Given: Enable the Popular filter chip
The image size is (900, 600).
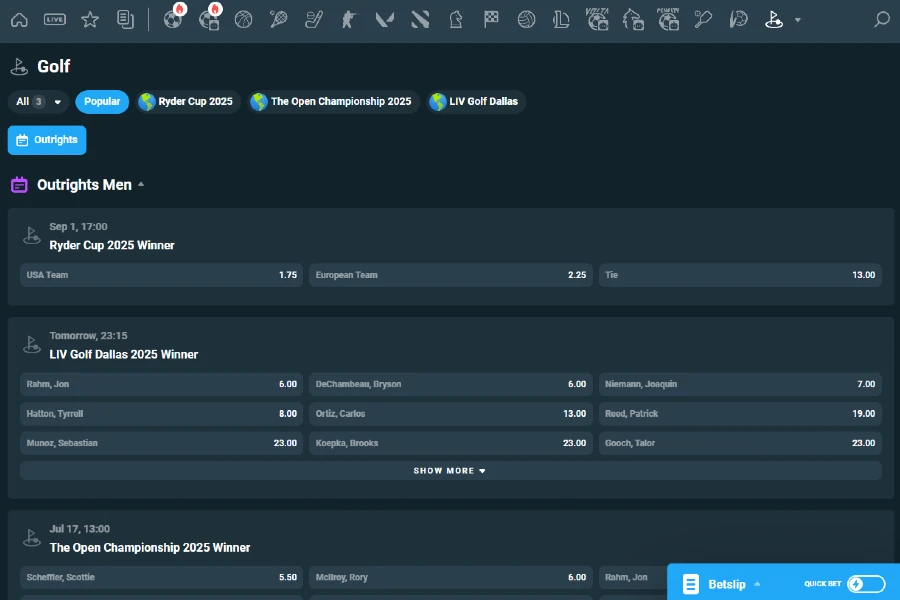Looking at the screenshot, I should coord(101,101).
